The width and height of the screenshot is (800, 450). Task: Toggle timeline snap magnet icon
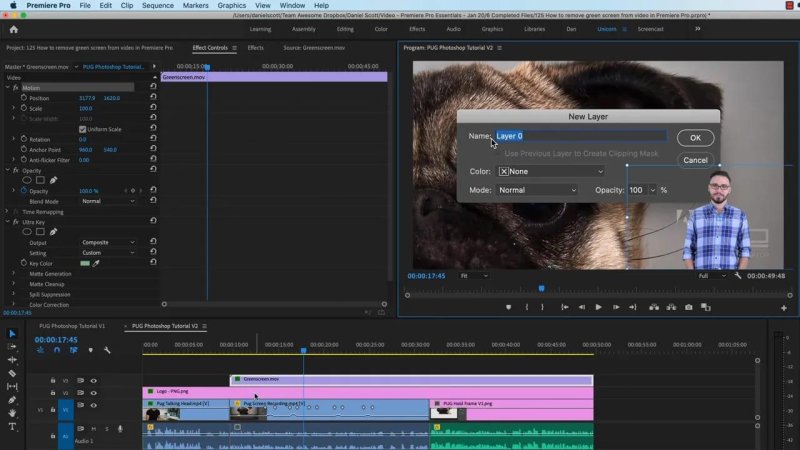click(57, 350)
